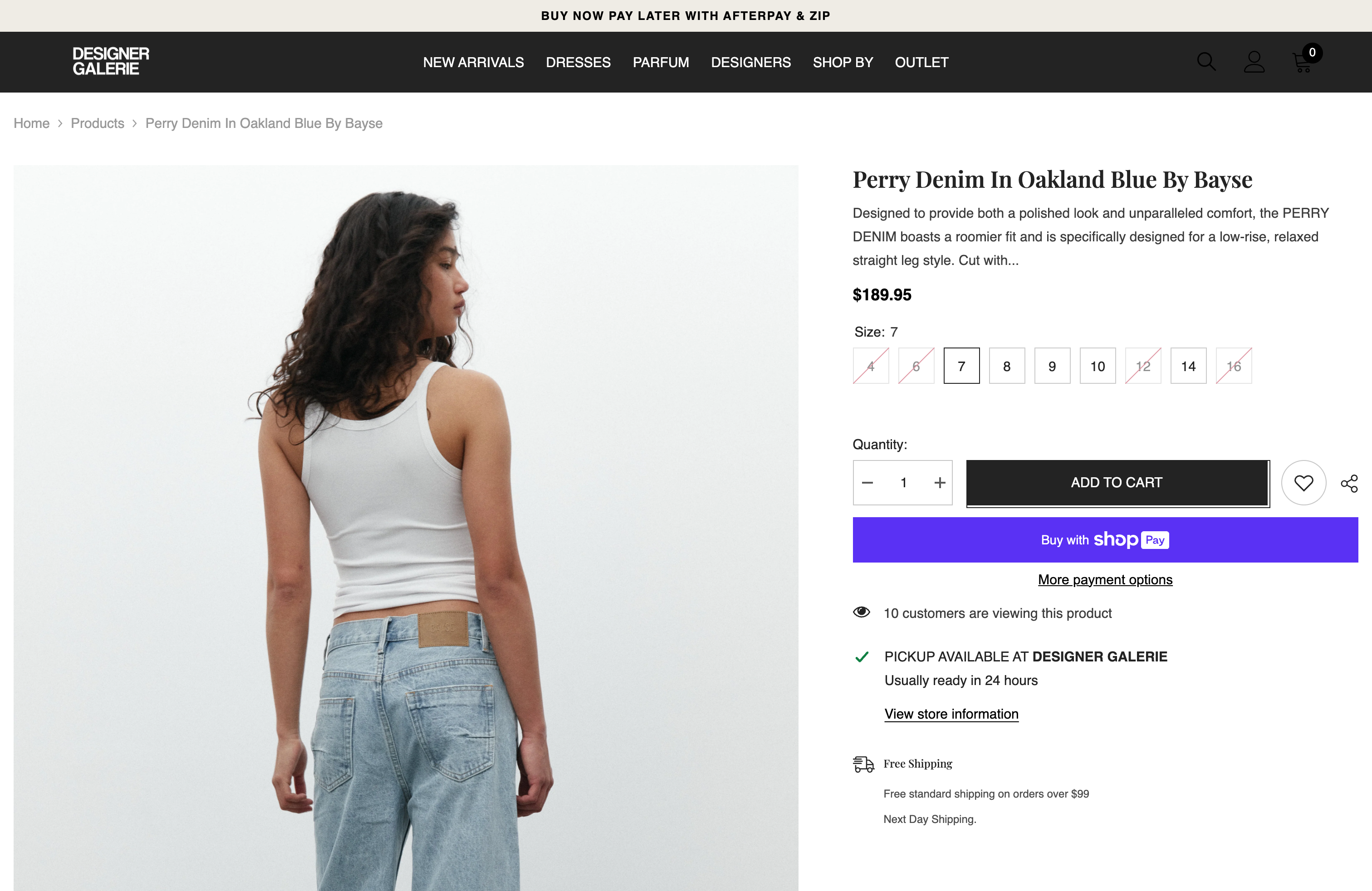Click the Designer Galerie logo

(x=111, y=62)
